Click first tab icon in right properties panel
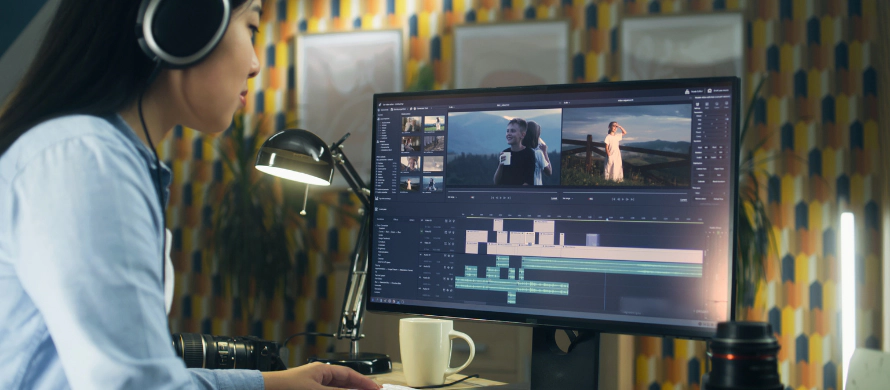 (x=698, y=105)
